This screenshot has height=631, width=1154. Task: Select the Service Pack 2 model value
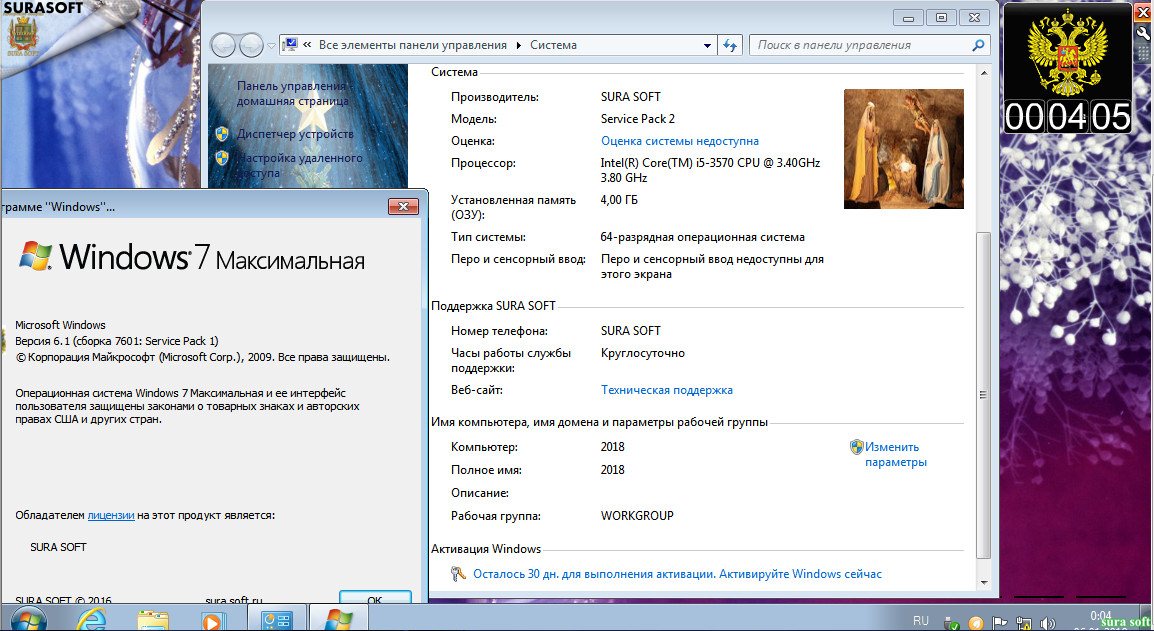click(x=637, y=119)
